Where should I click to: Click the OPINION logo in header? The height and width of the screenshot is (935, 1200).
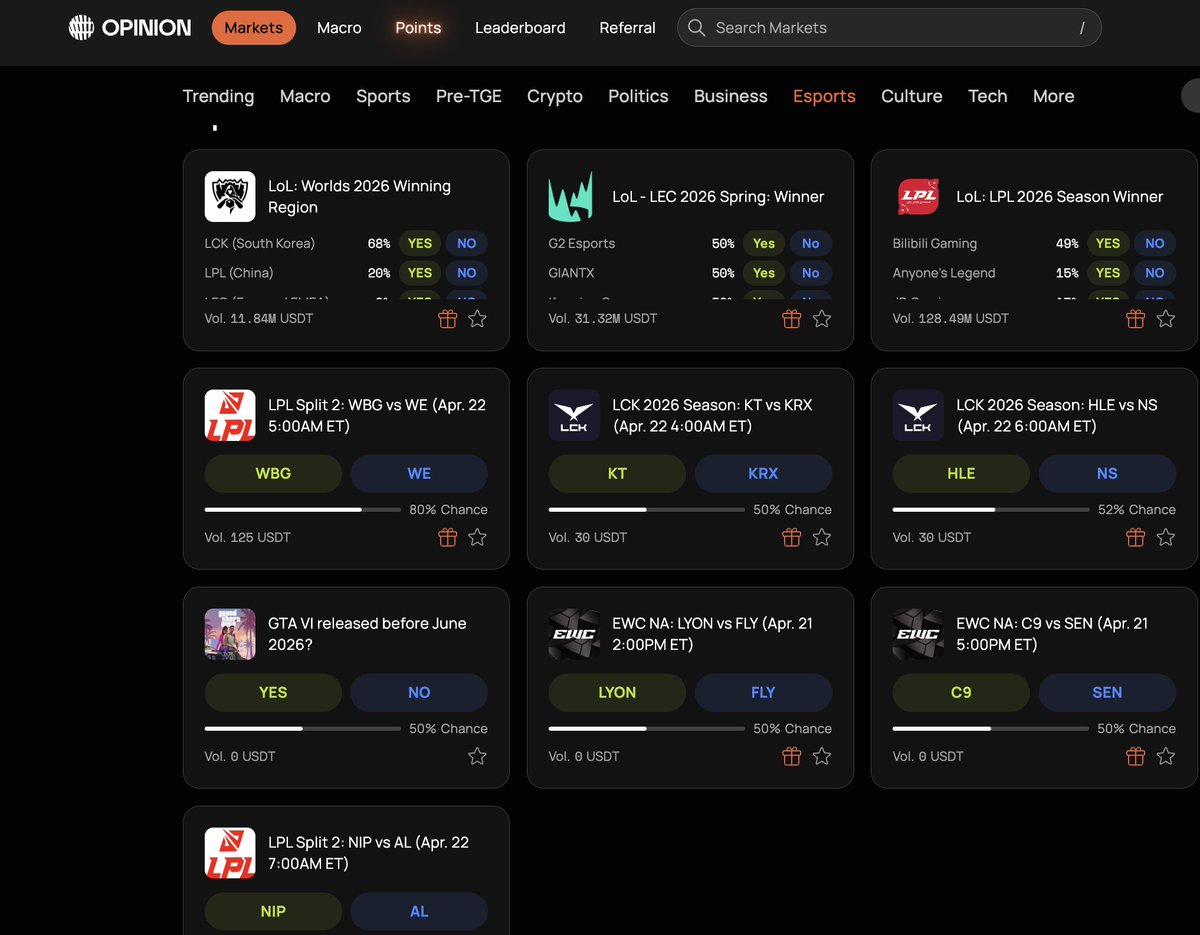pos(129,28)
